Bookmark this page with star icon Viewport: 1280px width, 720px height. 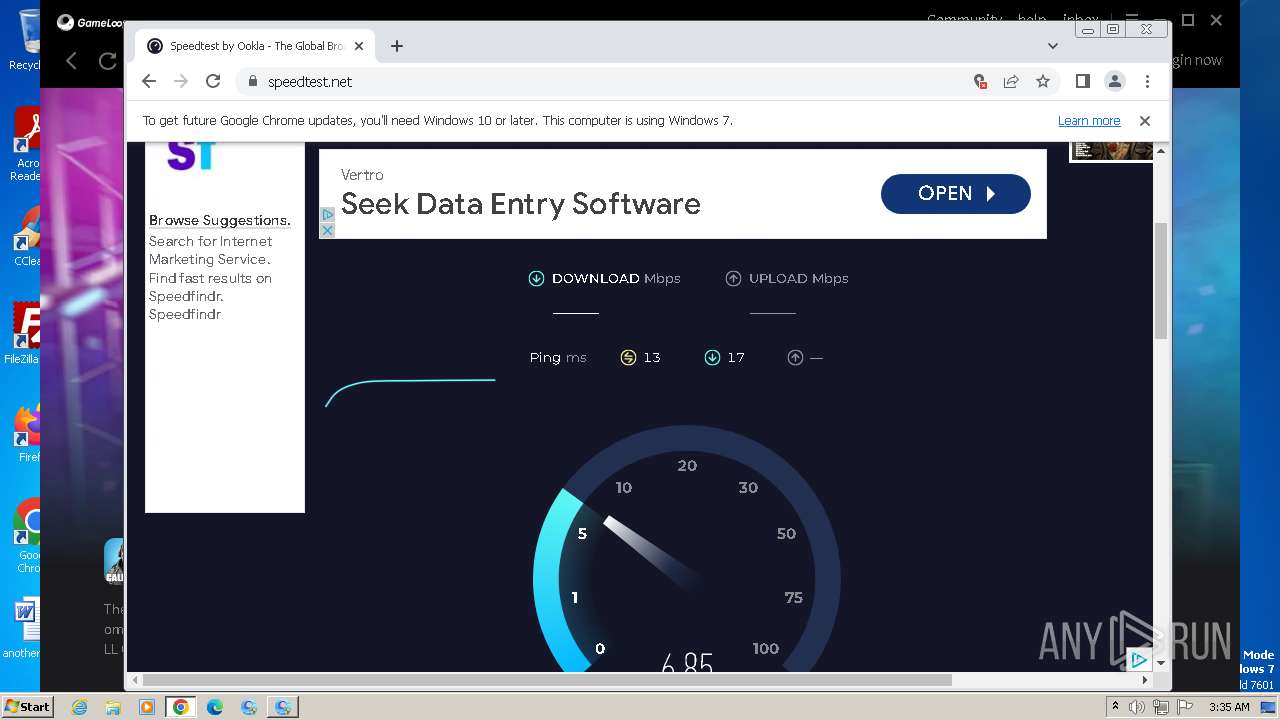(x=1043, y=82)
